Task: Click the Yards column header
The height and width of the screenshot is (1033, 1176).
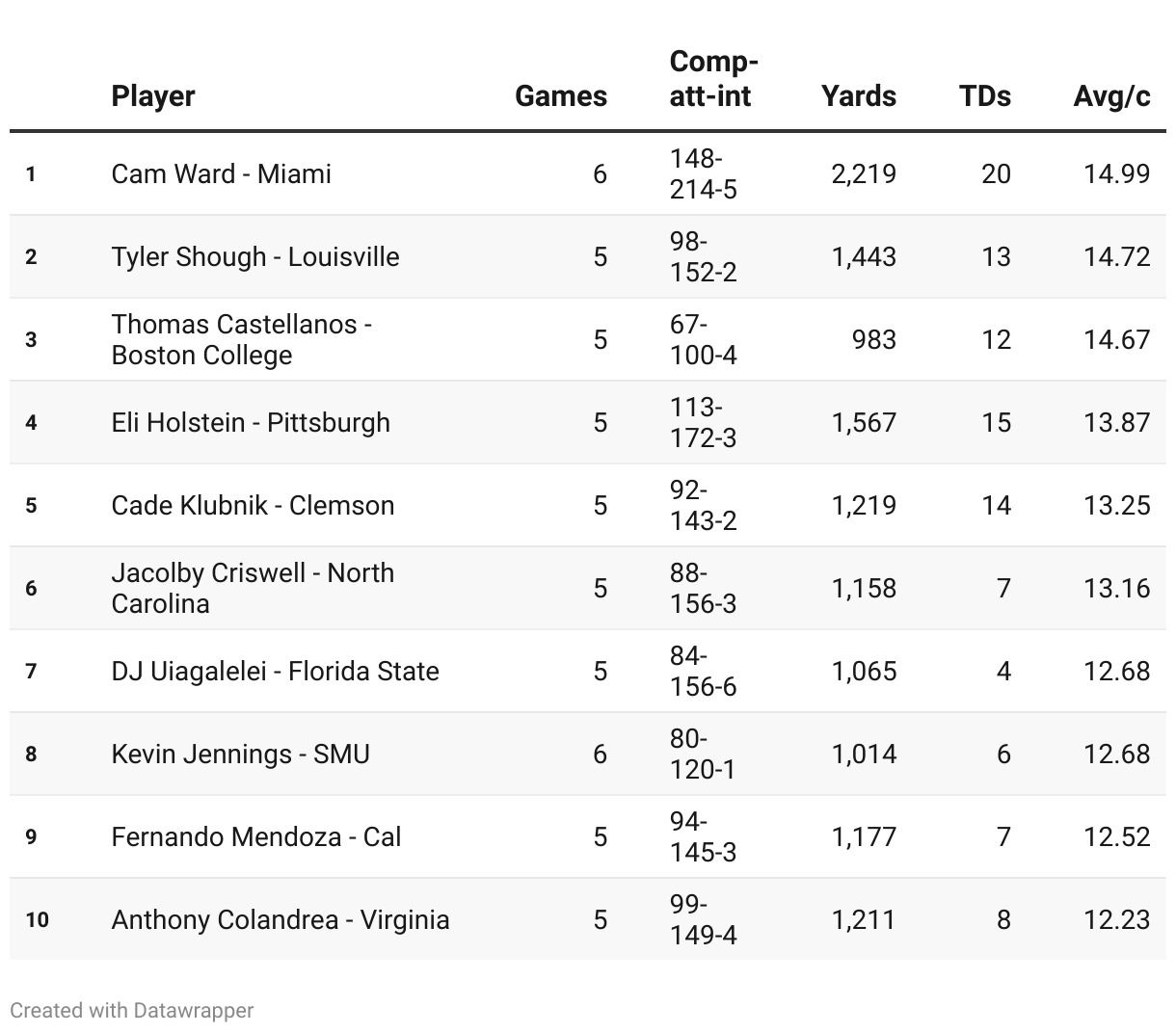Action: (858, 96)
